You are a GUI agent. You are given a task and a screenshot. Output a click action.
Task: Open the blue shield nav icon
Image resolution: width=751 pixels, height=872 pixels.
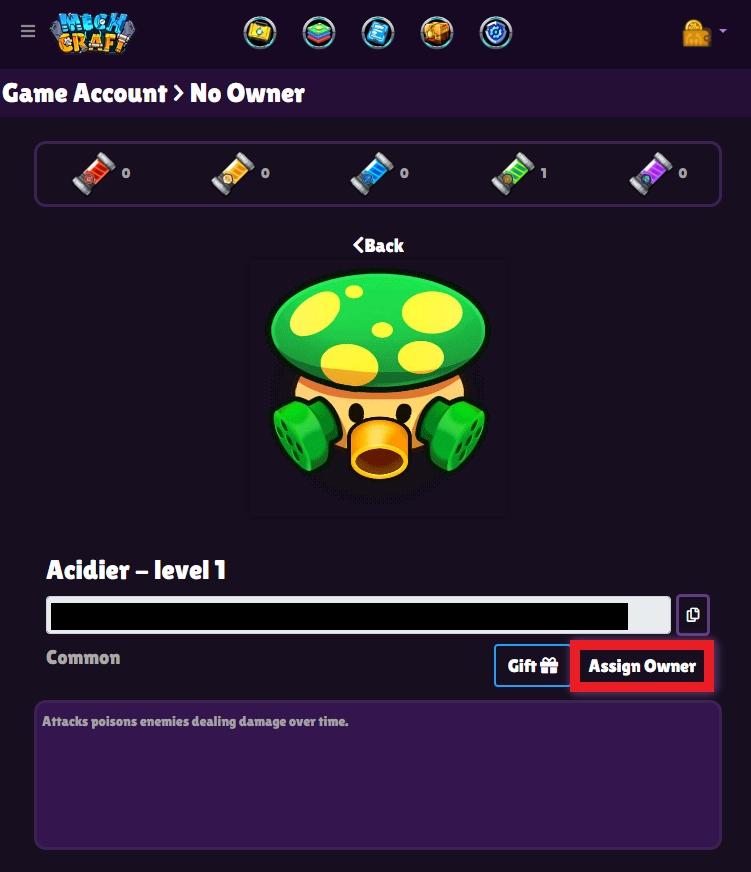496,33
